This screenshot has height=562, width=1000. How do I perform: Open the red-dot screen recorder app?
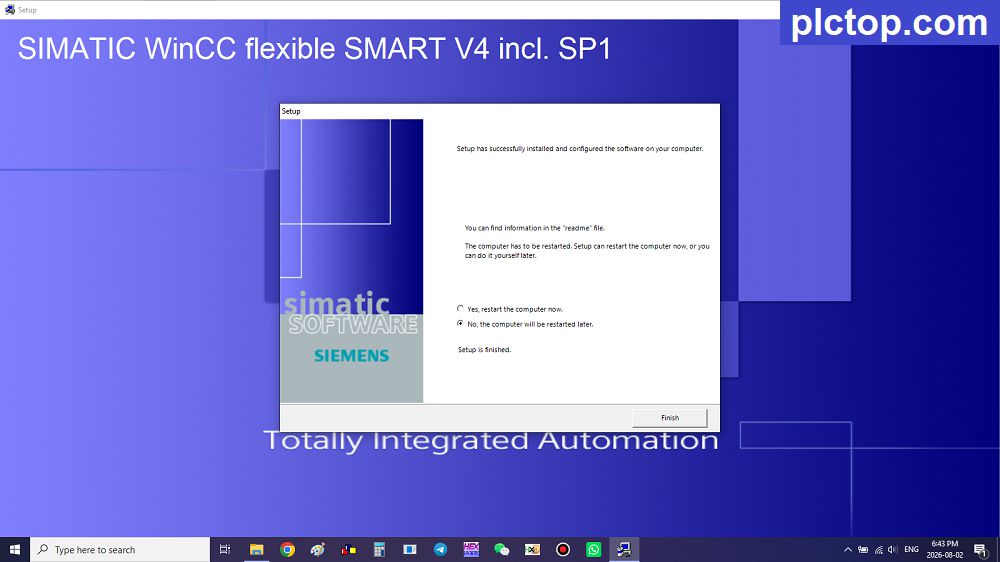562,549
